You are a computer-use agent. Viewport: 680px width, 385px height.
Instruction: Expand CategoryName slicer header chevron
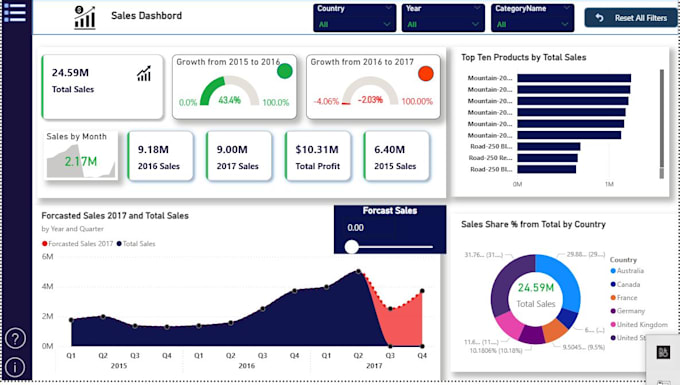(x=566, y=8)
